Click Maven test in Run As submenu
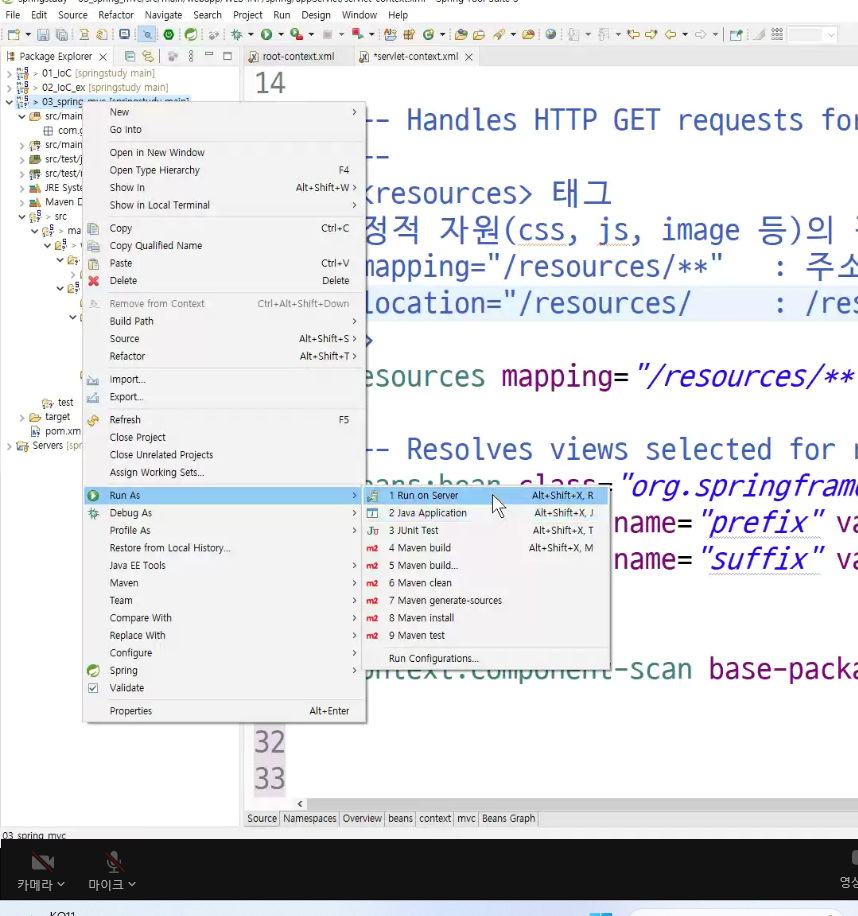Viewport: 858px width, 916px height. click(x=487, y=636)
